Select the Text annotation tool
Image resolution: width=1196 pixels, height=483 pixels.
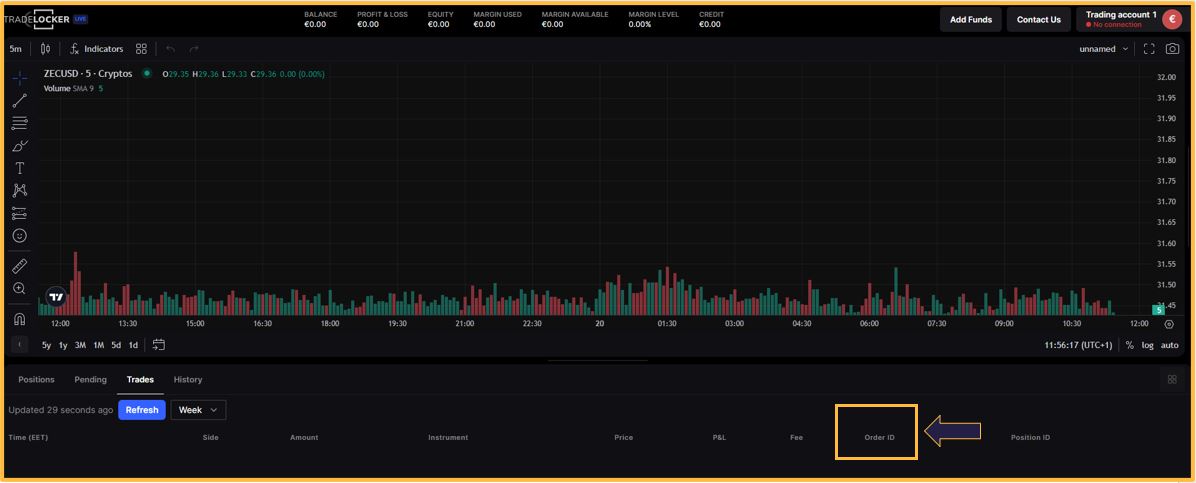[x=20, y=168]
